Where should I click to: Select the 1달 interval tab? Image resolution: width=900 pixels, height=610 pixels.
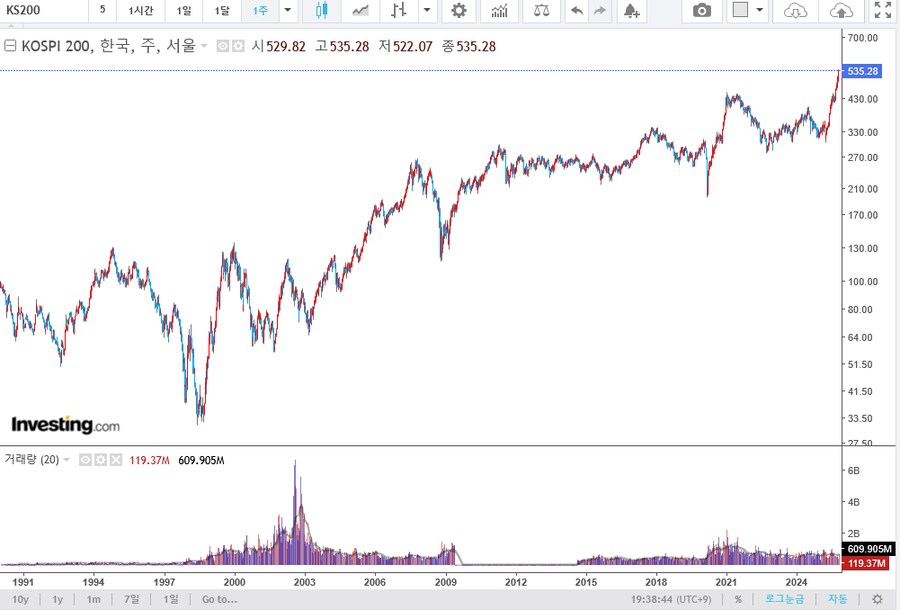(x=221, y=10)
